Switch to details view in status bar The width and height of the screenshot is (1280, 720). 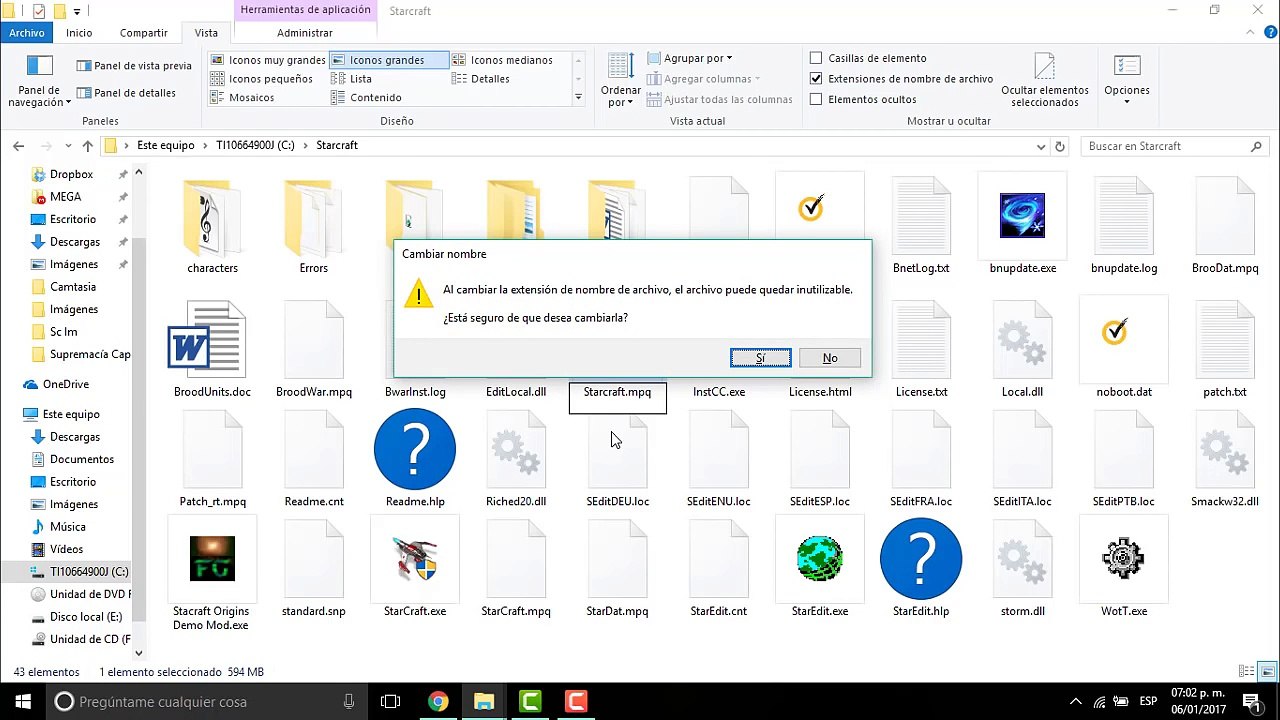pyautogui.click(x=1246, y=672)
